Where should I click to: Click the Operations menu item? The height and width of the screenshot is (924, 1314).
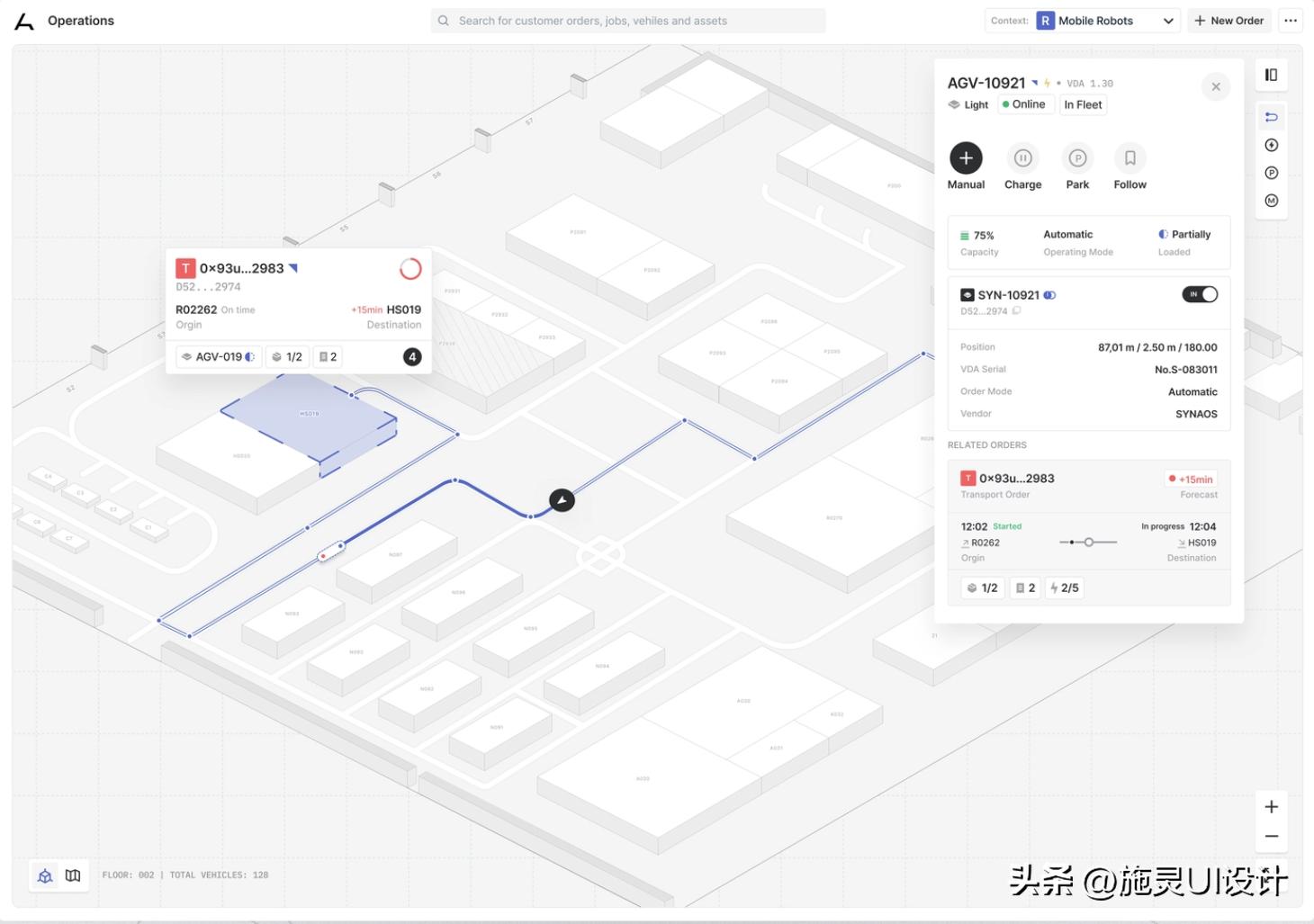click(80, 20)
